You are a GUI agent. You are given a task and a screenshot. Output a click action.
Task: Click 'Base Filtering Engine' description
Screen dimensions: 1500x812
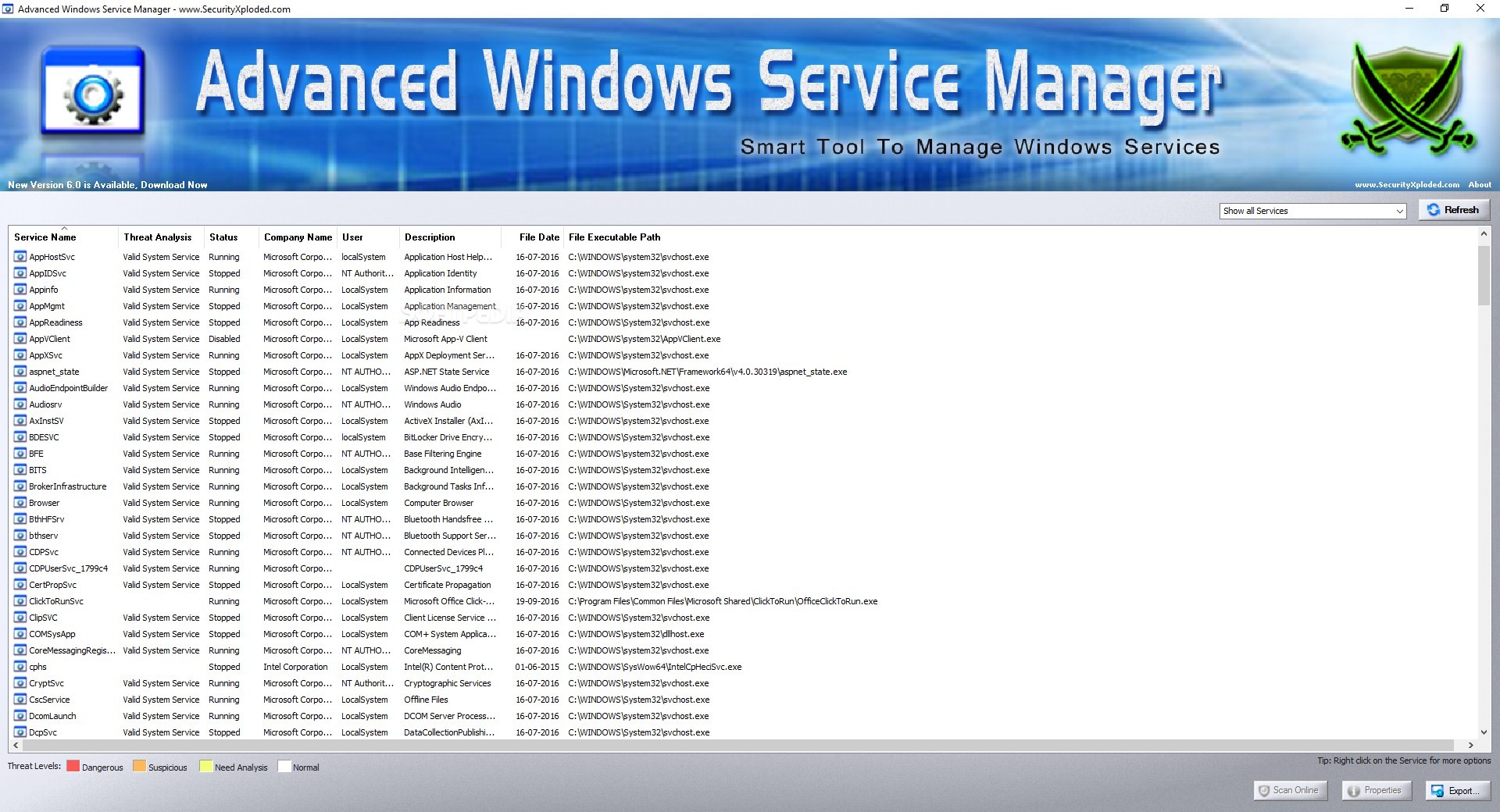pos(442,454)
